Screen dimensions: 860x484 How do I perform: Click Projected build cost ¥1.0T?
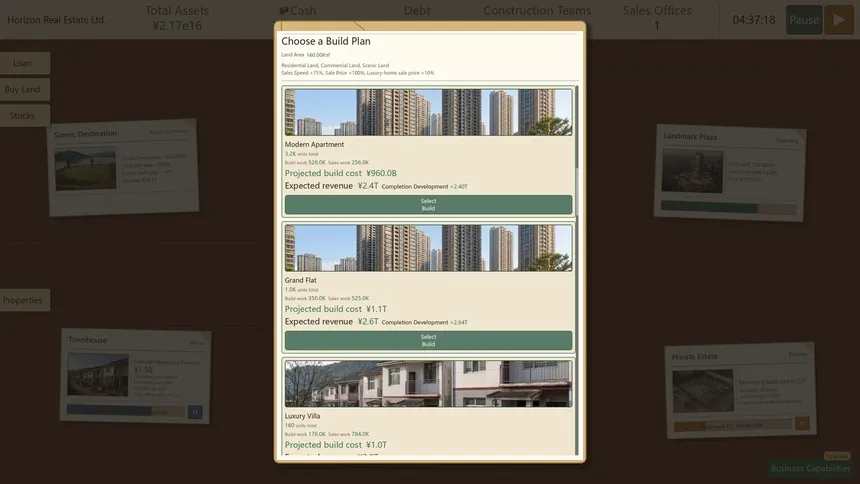click(336, 444)
